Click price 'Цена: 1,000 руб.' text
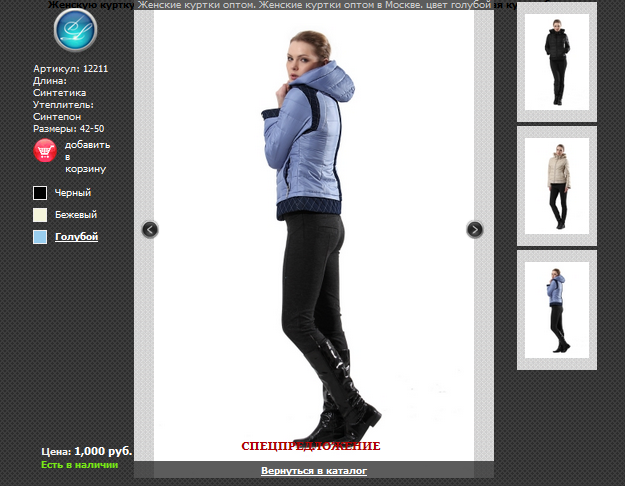The image size is (625, 486). click(x=86, y=451)
